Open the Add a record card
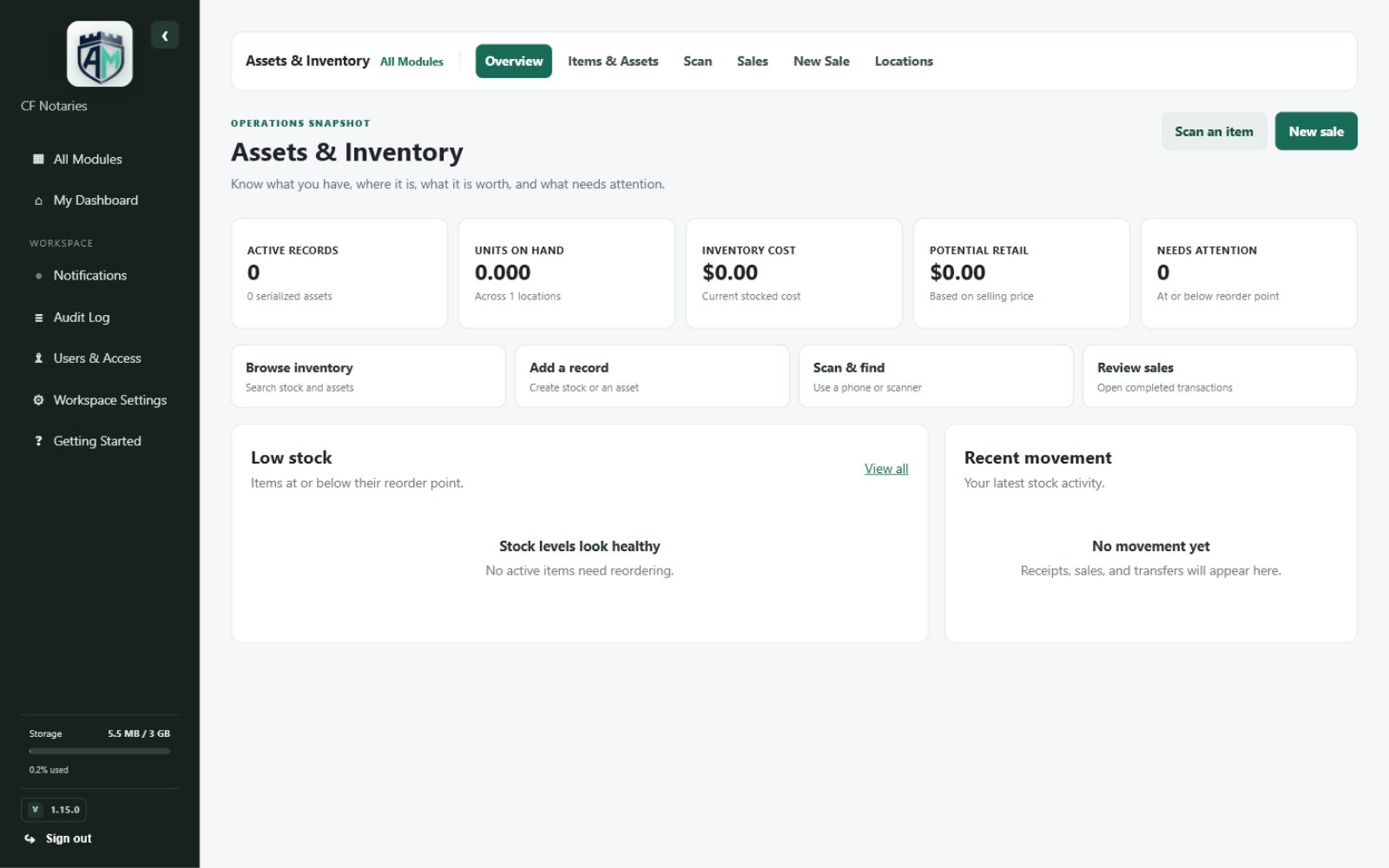The height and width of the screenshot is (868, 1389). pyautogui.click(x=652, y=377)
